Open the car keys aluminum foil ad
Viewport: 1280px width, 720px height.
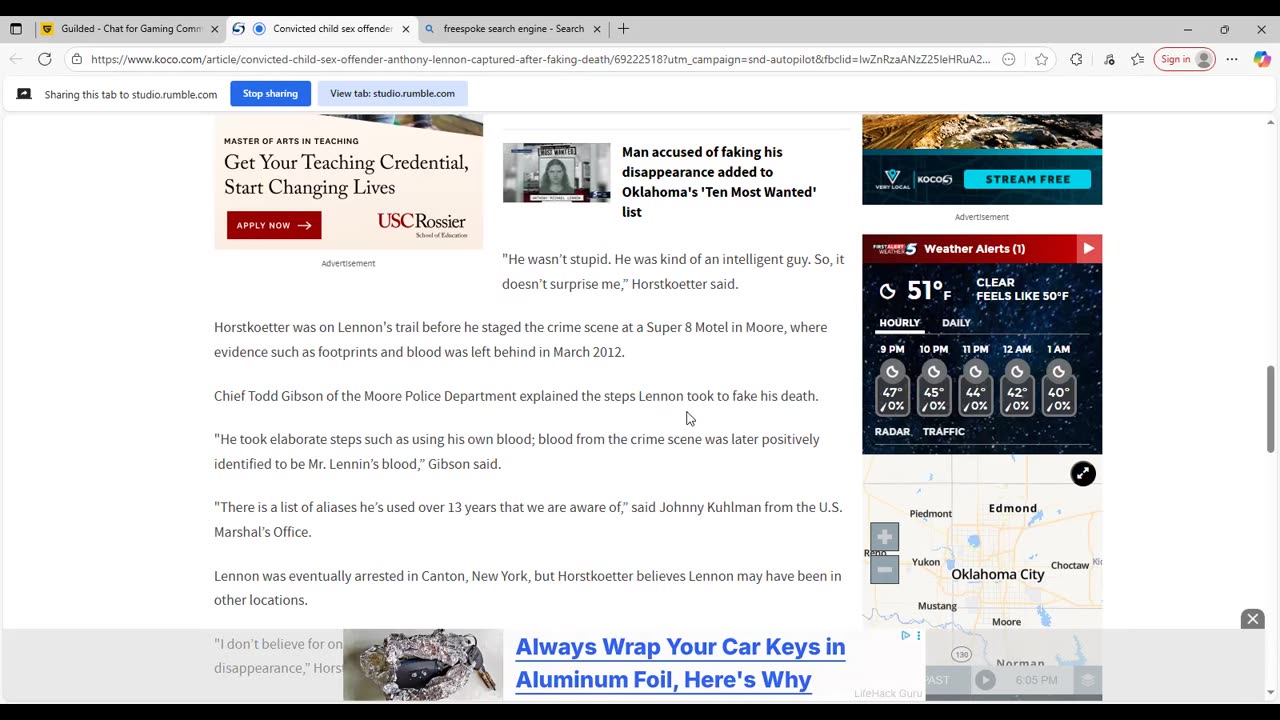(680, 663)
